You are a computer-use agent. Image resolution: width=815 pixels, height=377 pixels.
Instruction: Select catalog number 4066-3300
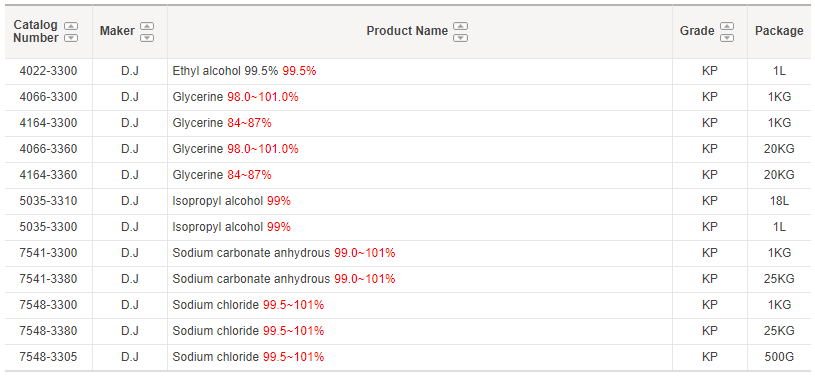point(48,97)
